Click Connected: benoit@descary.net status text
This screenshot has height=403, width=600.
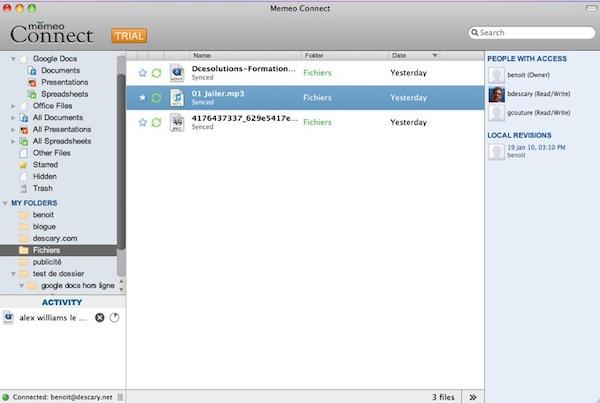tap(62, 397)
